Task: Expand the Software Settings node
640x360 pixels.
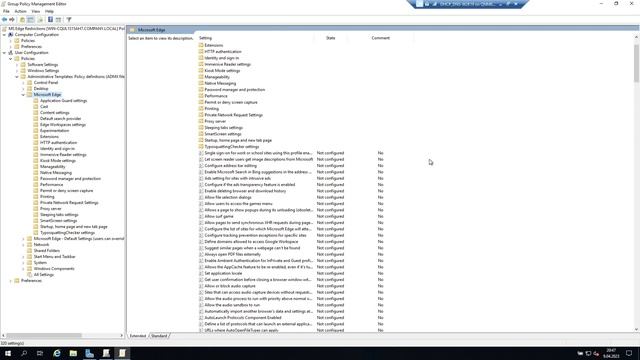Action: click(17, 65)
